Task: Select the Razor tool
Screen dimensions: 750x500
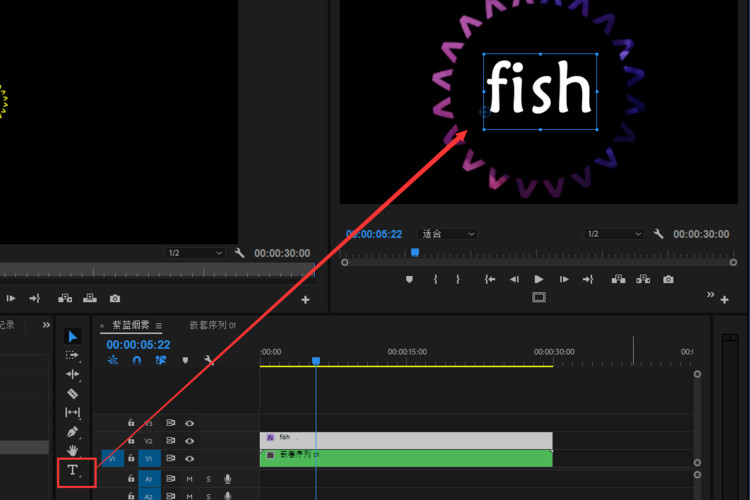Action: tap(72, 393)
